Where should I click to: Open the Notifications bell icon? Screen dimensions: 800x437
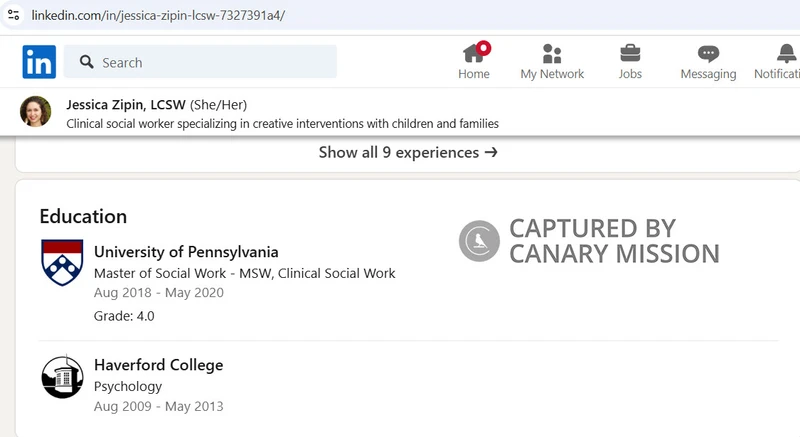tap(786, 54)
